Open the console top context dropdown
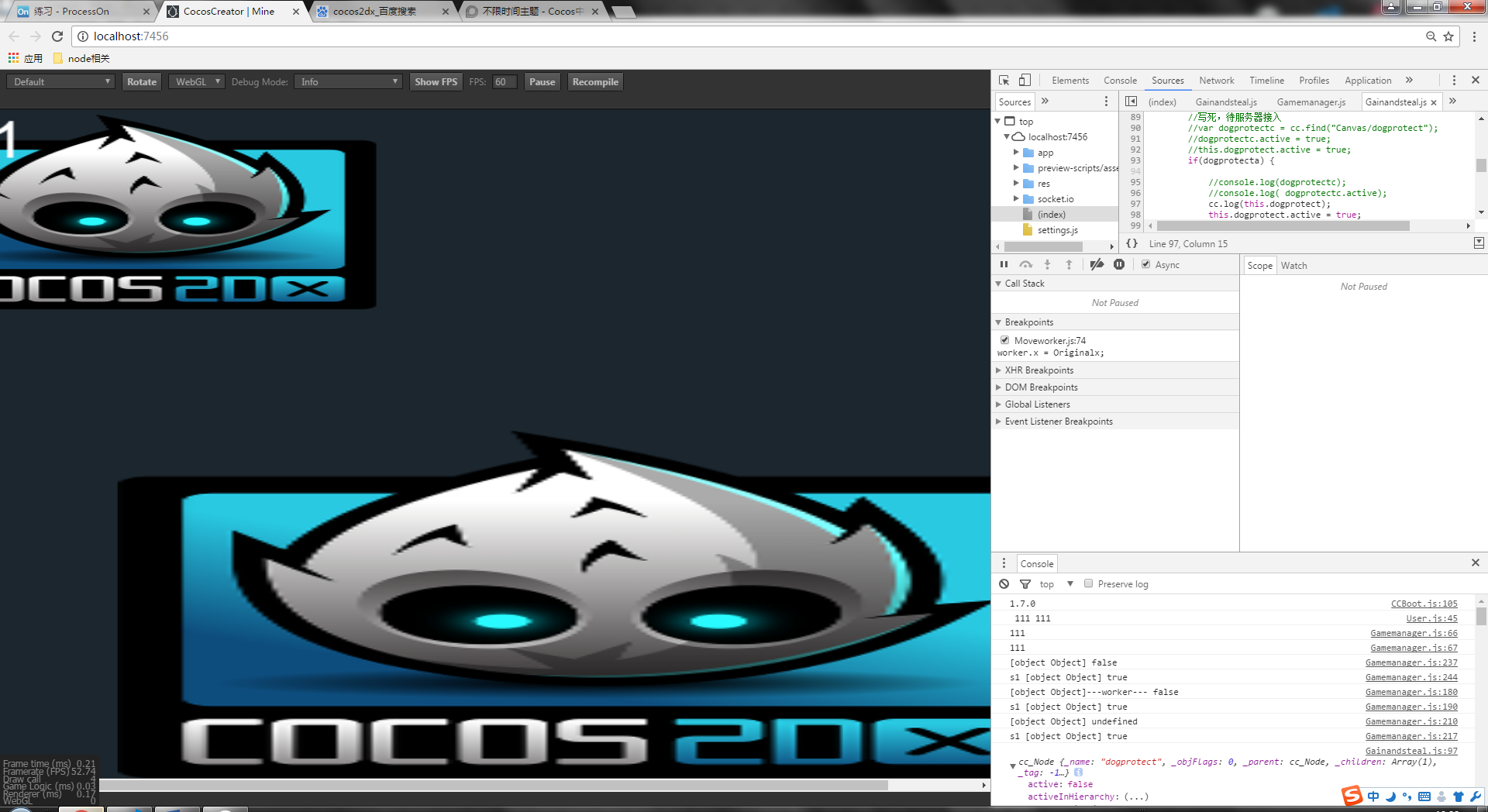 [x=1056, y=584]
